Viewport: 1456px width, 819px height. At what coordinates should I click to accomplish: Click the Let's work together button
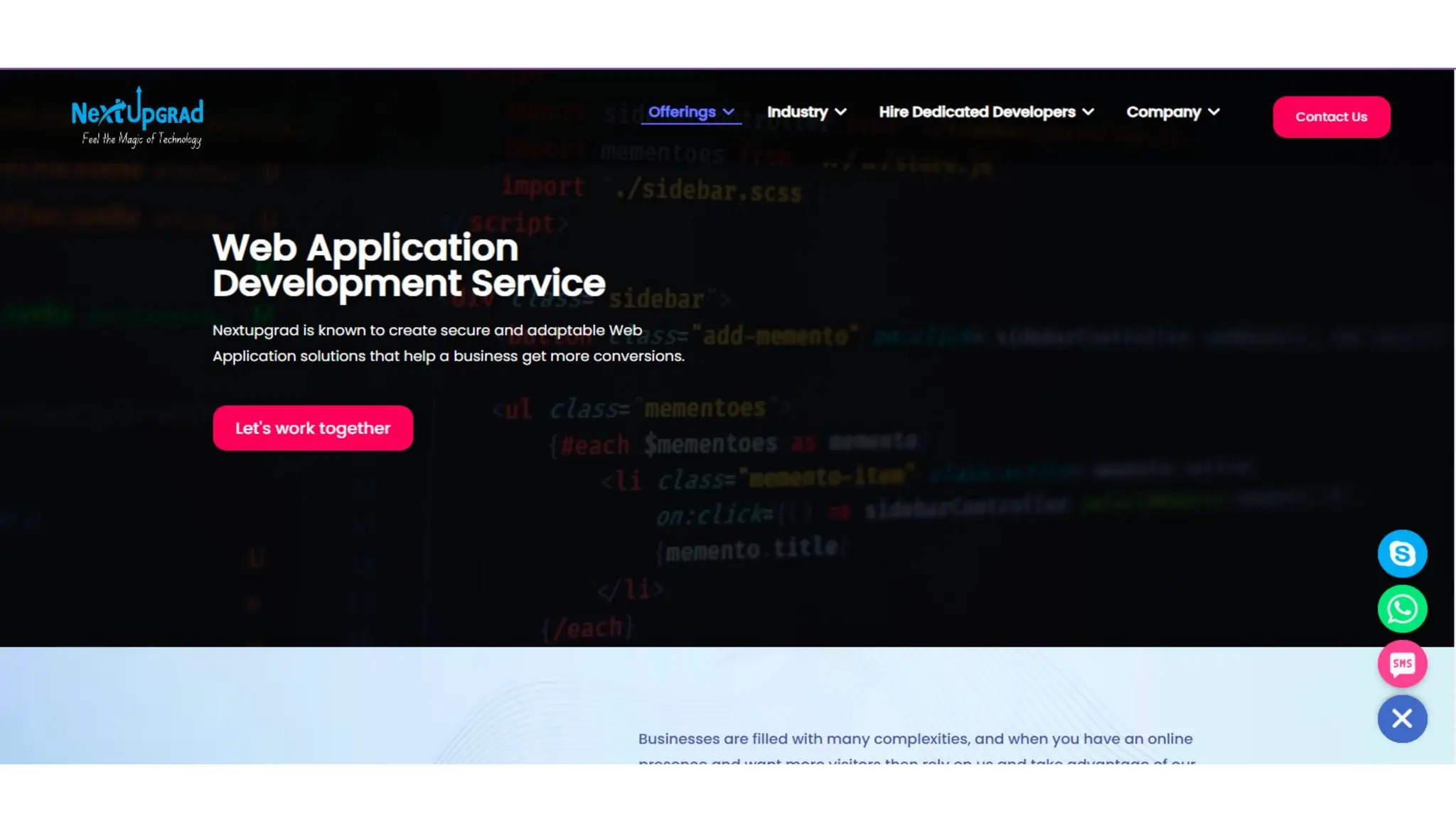point(313,428)
